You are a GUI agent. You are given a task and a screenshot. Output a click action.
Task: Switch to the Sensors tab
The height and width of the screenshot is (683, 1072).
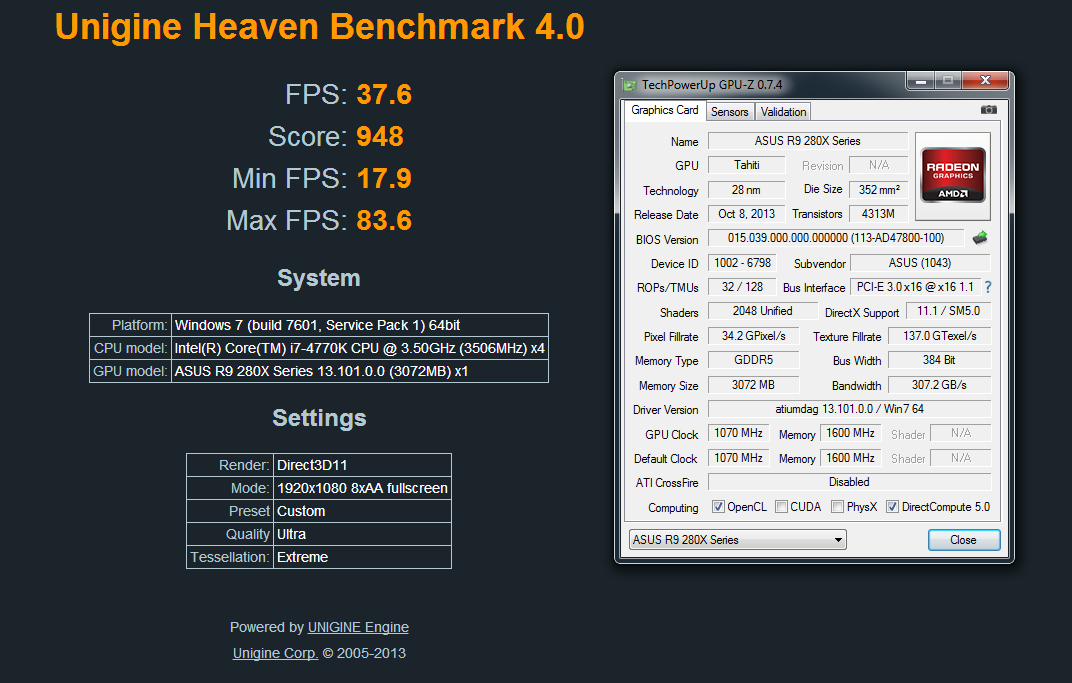(x=729, y=111)
